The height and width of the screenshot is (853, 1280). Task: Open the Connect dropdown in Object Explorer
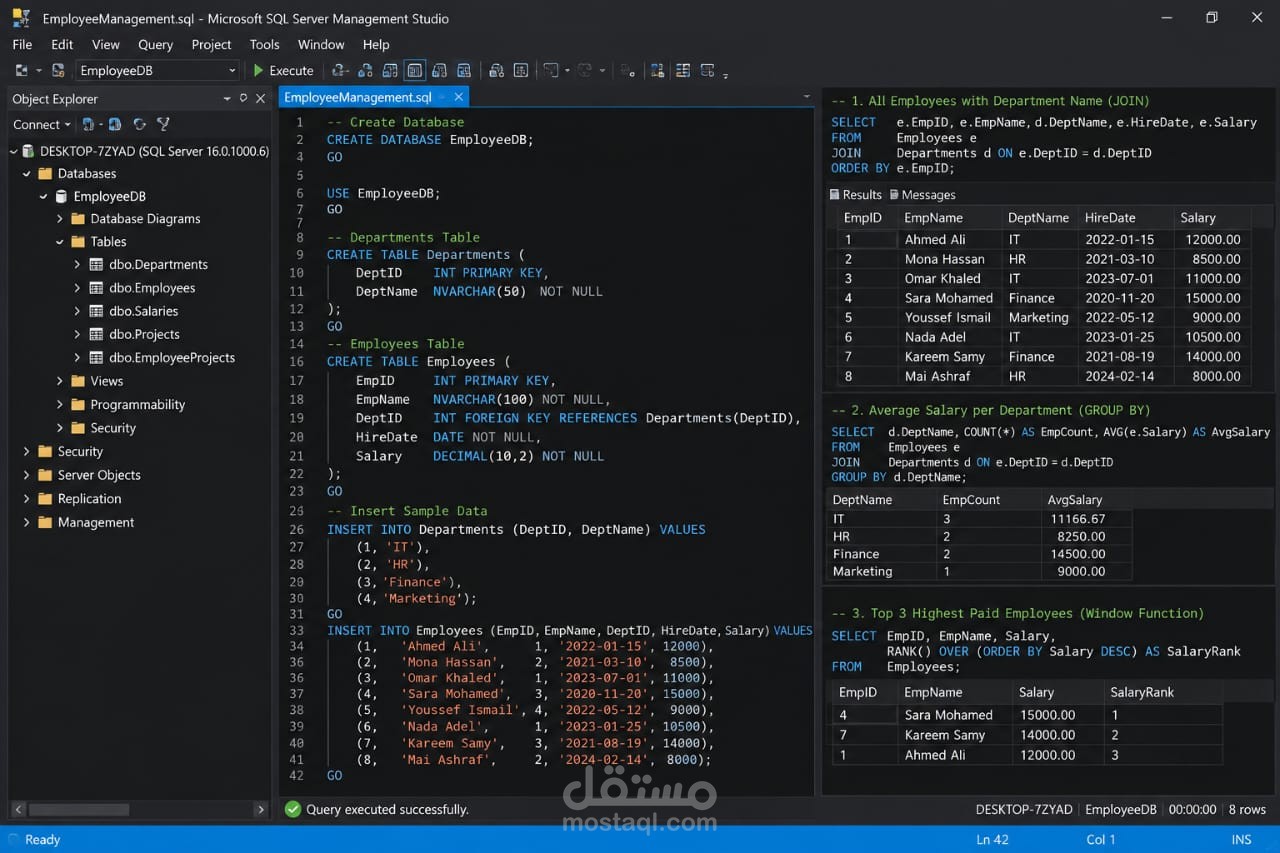click(41, 125)
